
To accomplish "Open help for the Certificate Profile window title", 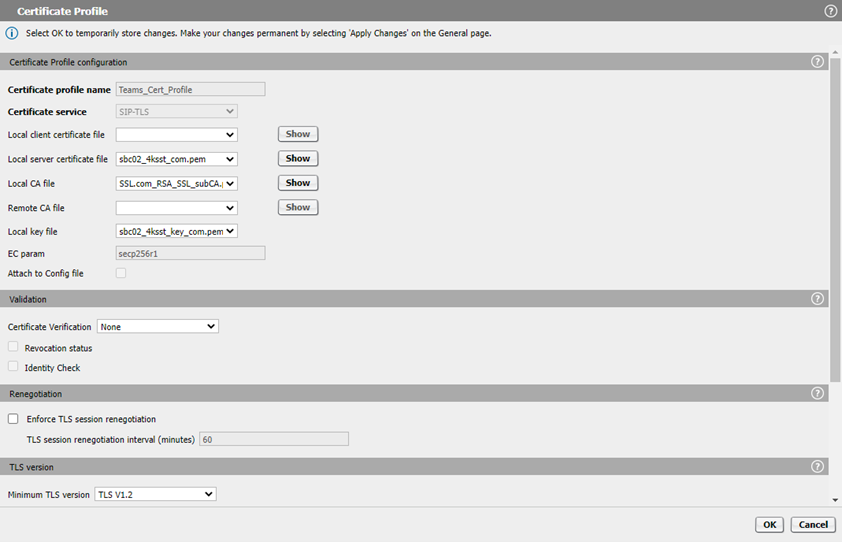I will 830,11.
